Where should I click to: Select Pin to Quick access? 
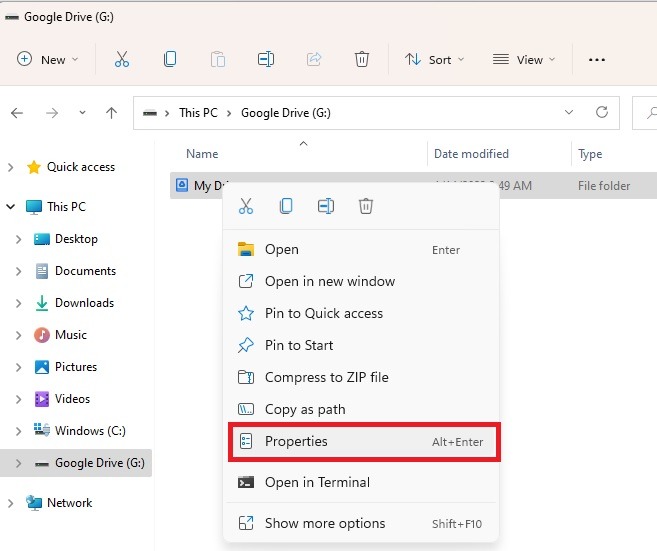click(x=361, y=313)
